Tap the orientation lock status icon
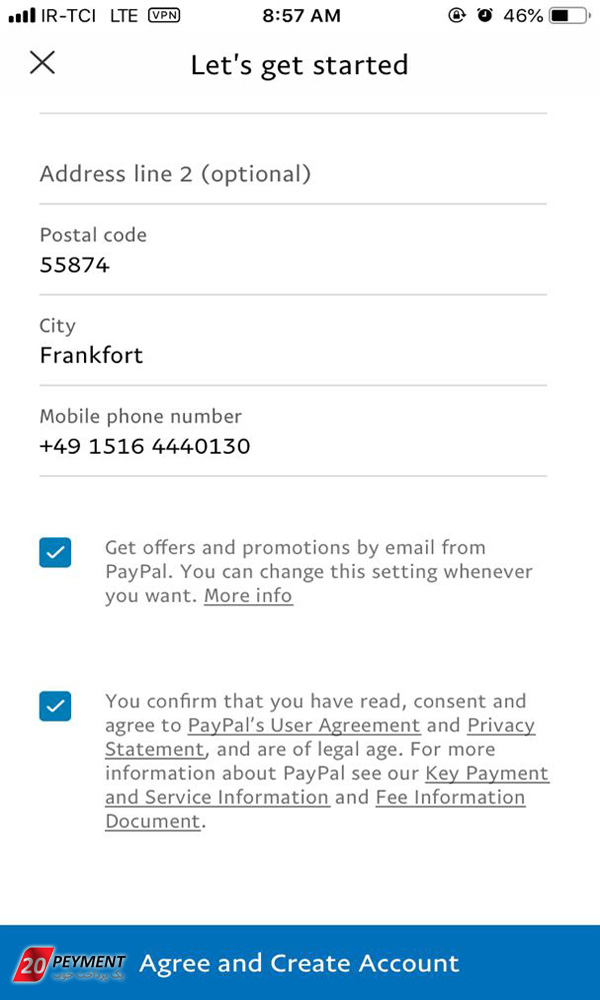 click(457, 16)
